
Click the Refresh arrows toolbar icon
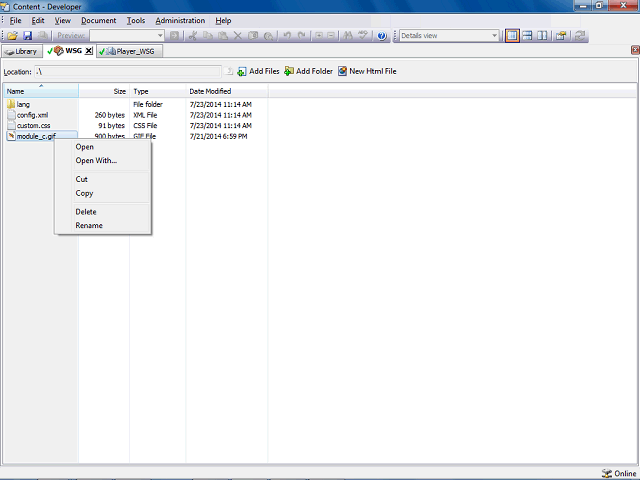[580, 36]
